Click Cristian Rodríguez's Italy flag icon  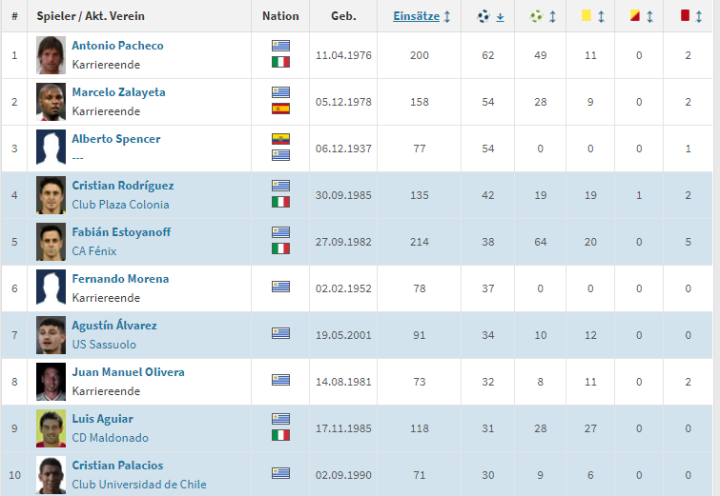281,202
